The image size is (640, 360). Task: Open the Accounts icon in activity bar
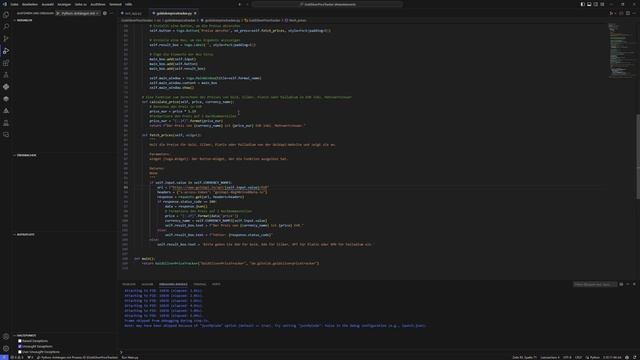(6, 337)
